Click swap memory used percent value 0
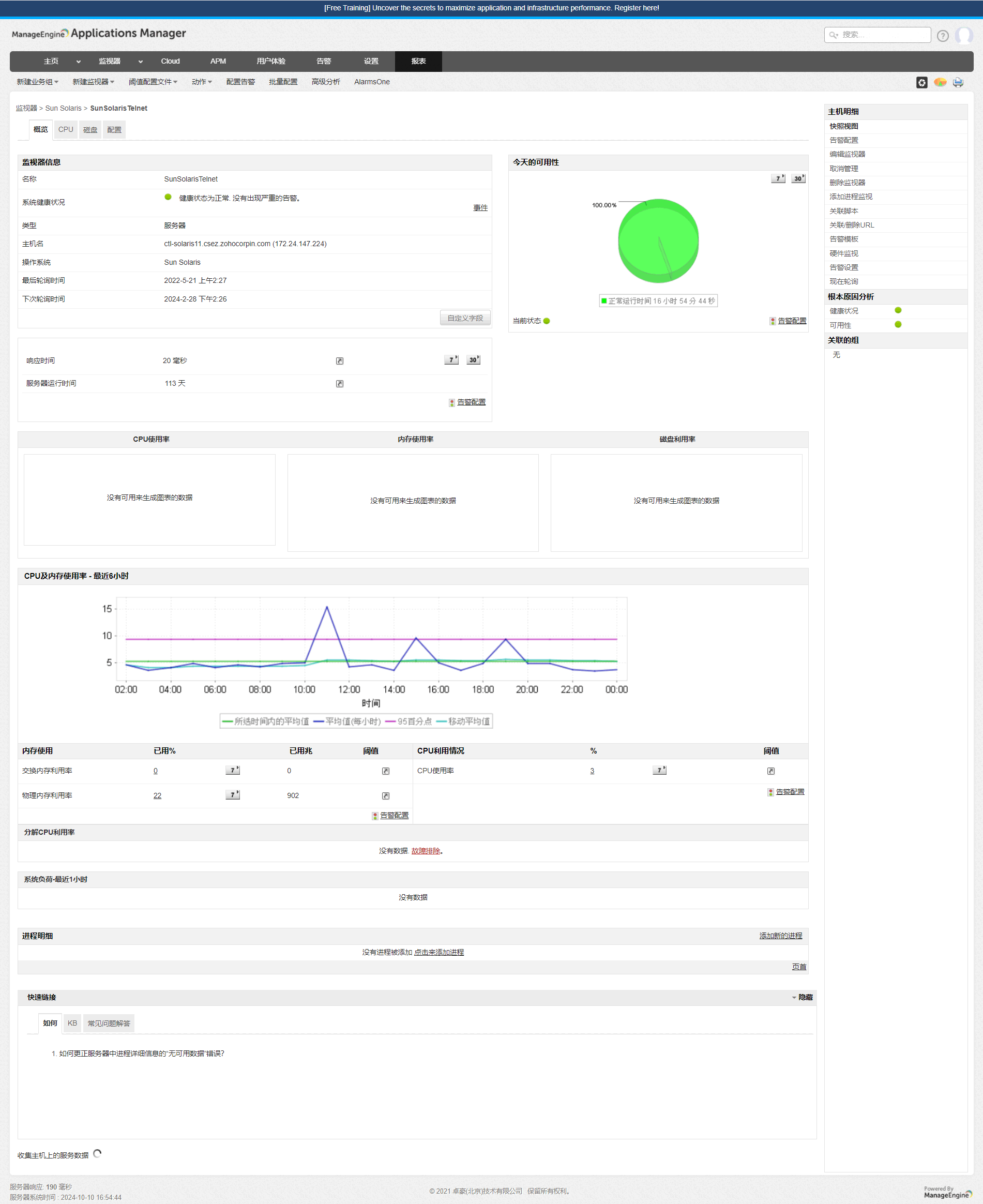Screen dimensions: 983x1204 (x=155, y=771)
